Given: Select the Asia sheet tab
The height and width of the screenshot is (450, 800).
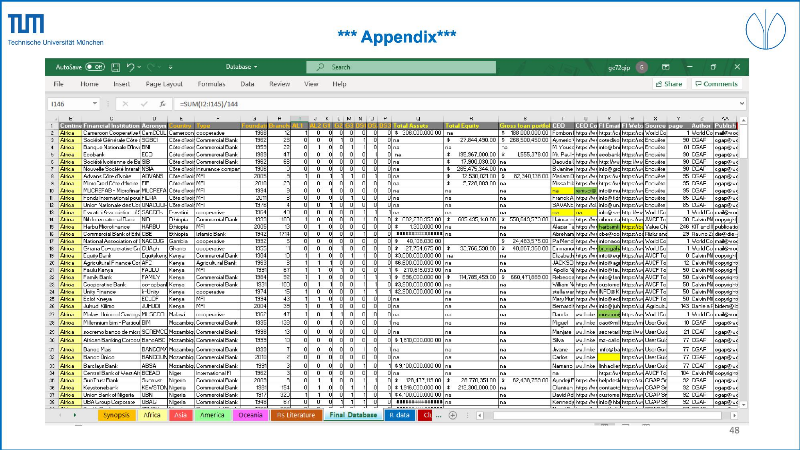Looking at the screenshot, I should [180, 415].
